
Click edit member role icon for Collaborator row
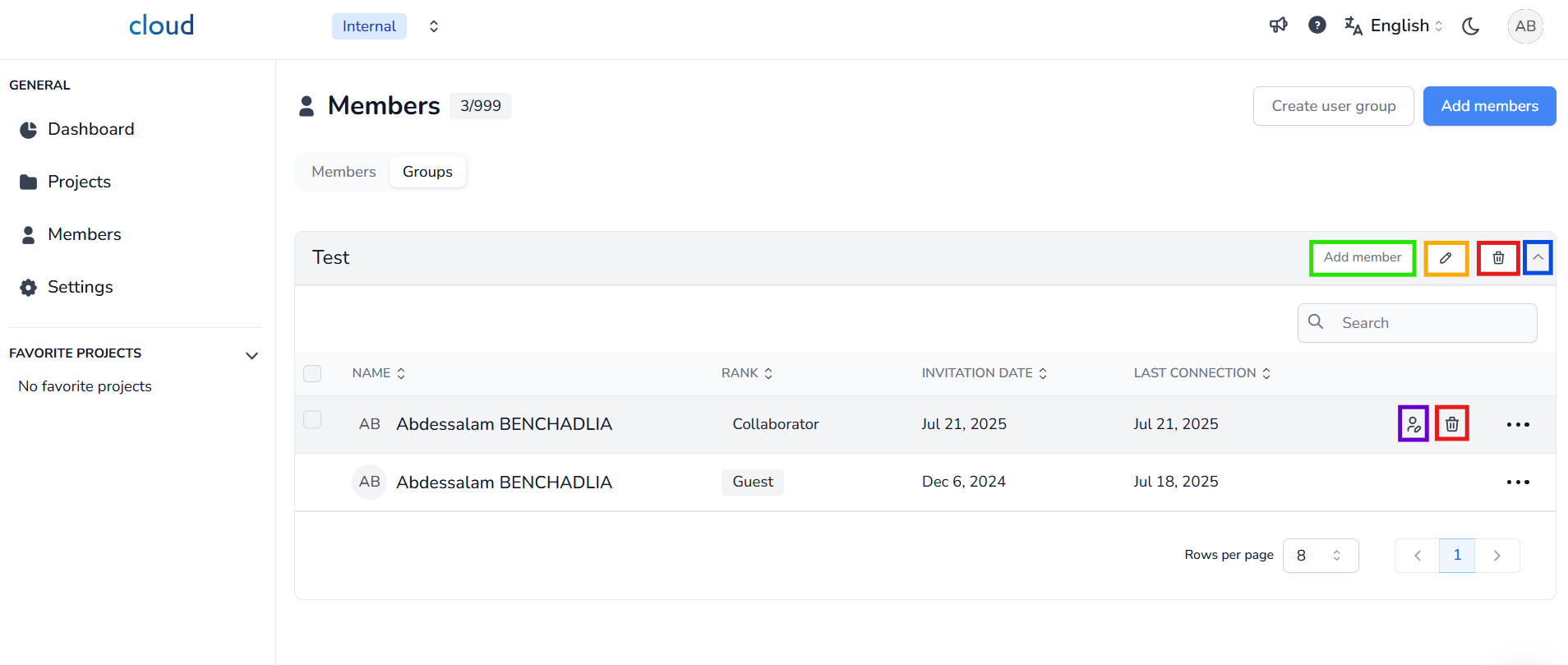(x=1413, y=424)
